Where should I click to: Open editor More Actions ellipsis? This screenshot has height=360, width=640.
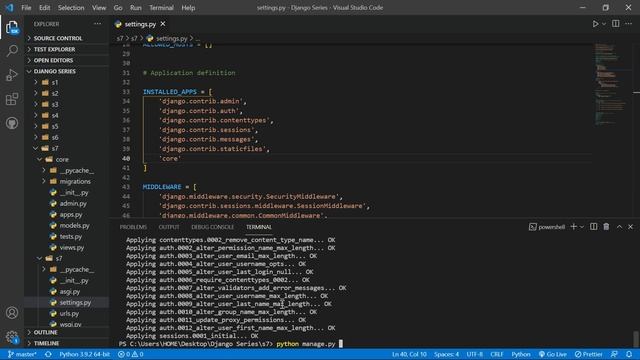pyautogui.click(x=629, y=24)
